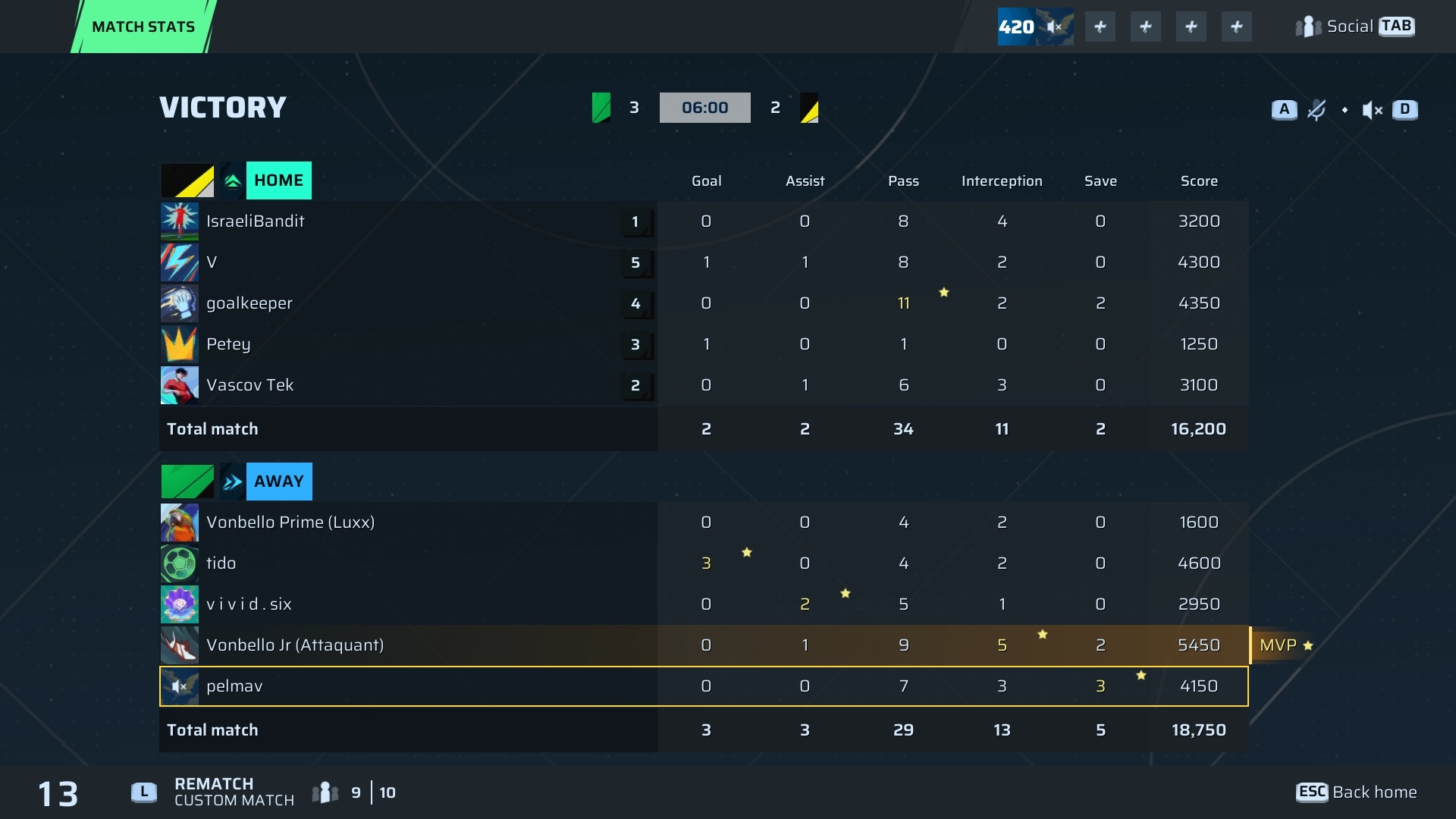Click the Score column header
Image resolution: width=1456 pixels, height=819 pixels.
[x=1199, y=181]
